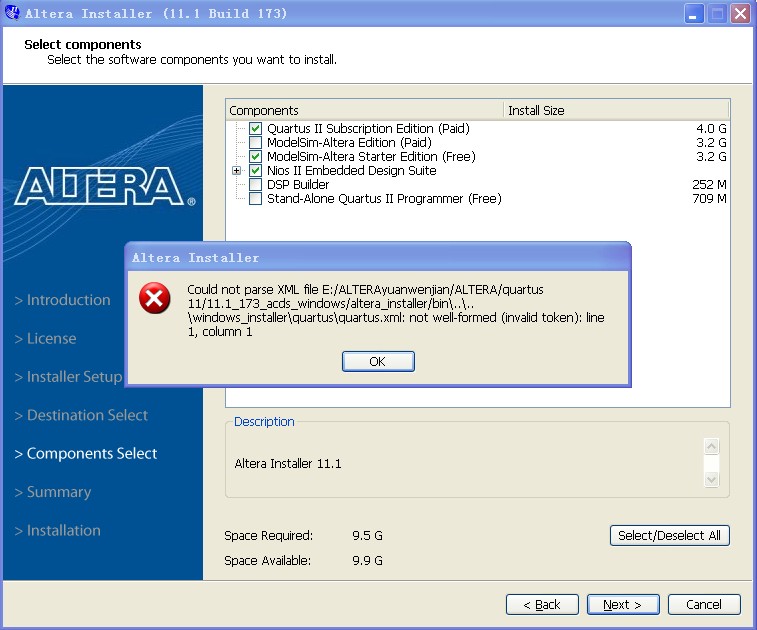Check Stand-Alone Quartus II Programmer (Free)
This screenshot has height=630, width=757.
tap(255, 198)
